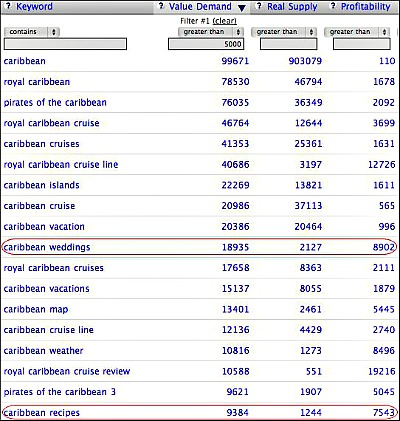Click Real Supply value 1244
The width and height of the screenshot is (400, 421).
[311, 413]
